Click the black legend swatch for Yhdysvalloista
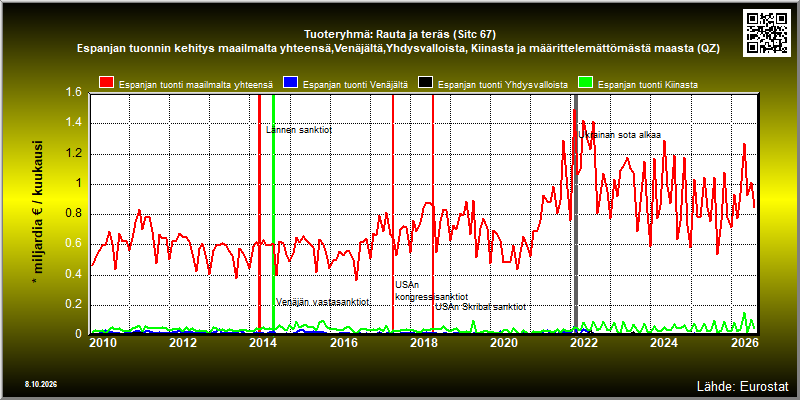Viewport: 800px width, 400px height. click(x=426, y=83)
